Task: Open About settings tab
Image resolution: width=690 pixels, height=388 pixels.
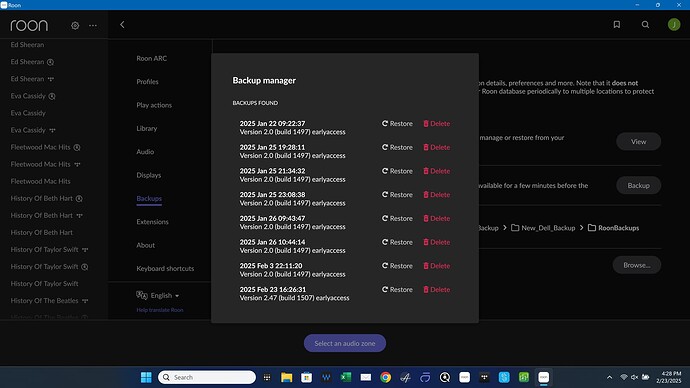Action: pyautogui.click(x=145, y=245)
